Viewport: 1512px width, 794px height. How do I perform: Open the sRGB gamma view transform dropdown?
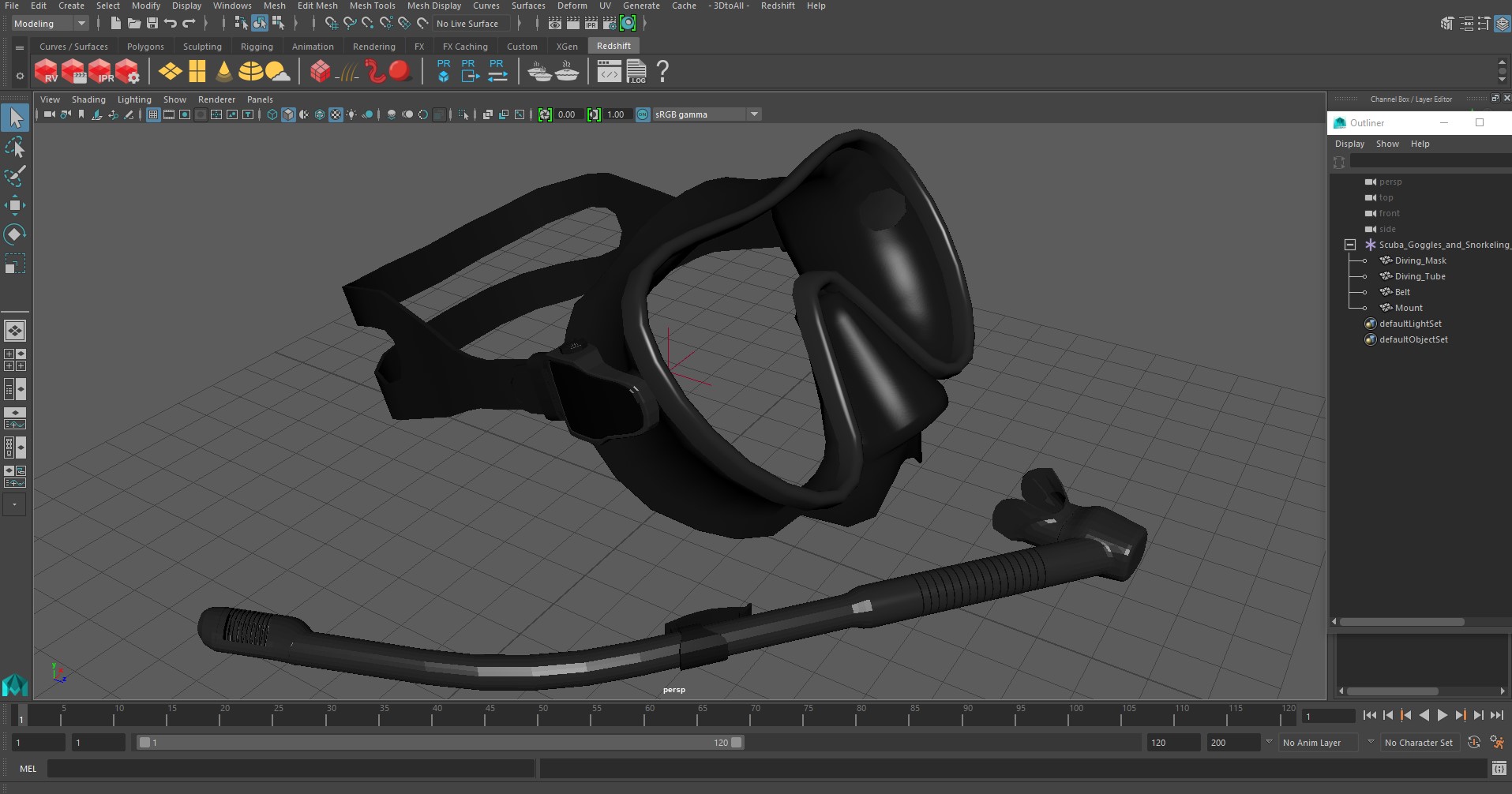(x=706, y=114)
